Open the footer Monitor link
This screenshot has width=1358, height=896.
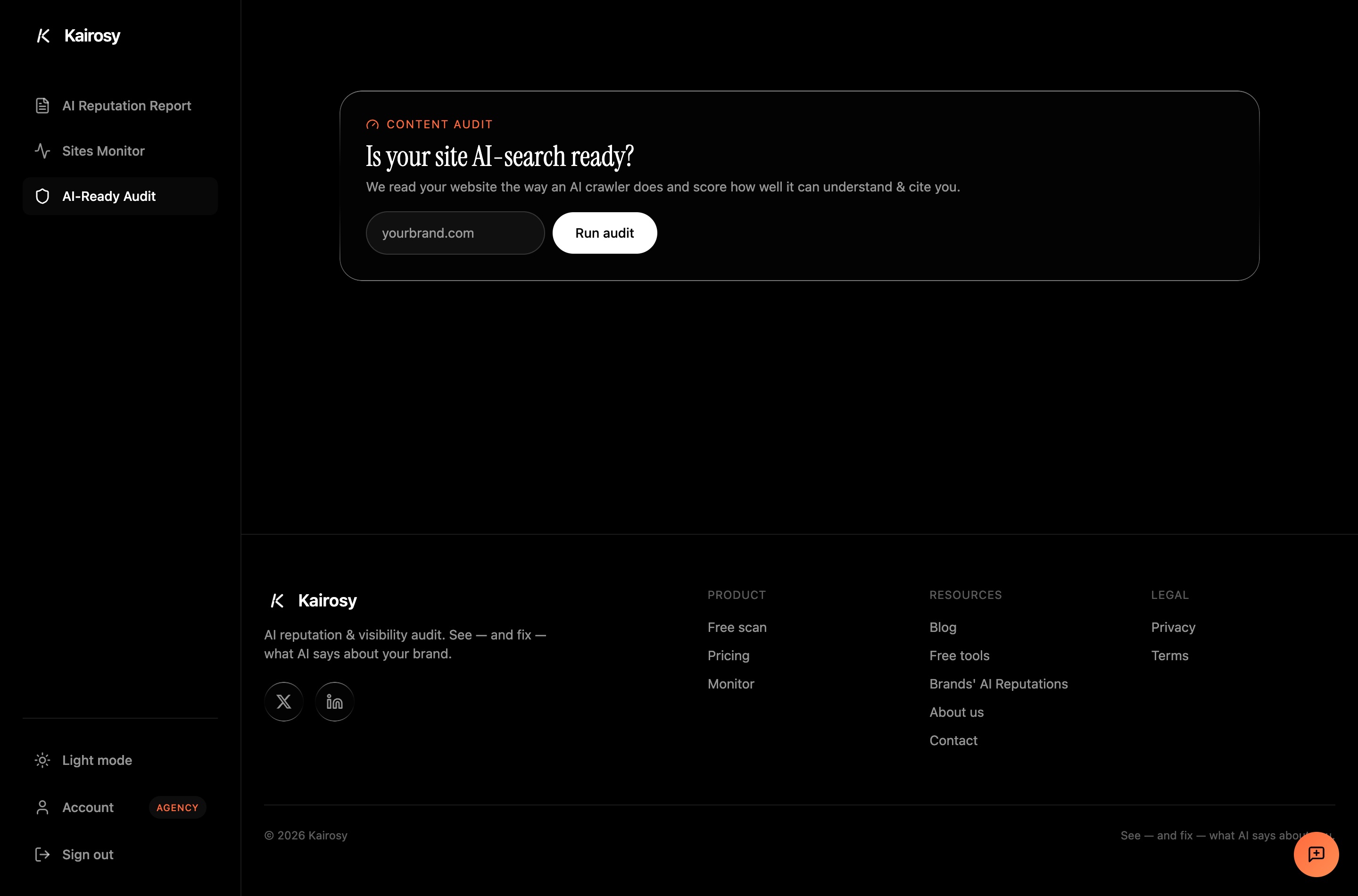click(731, 684)
